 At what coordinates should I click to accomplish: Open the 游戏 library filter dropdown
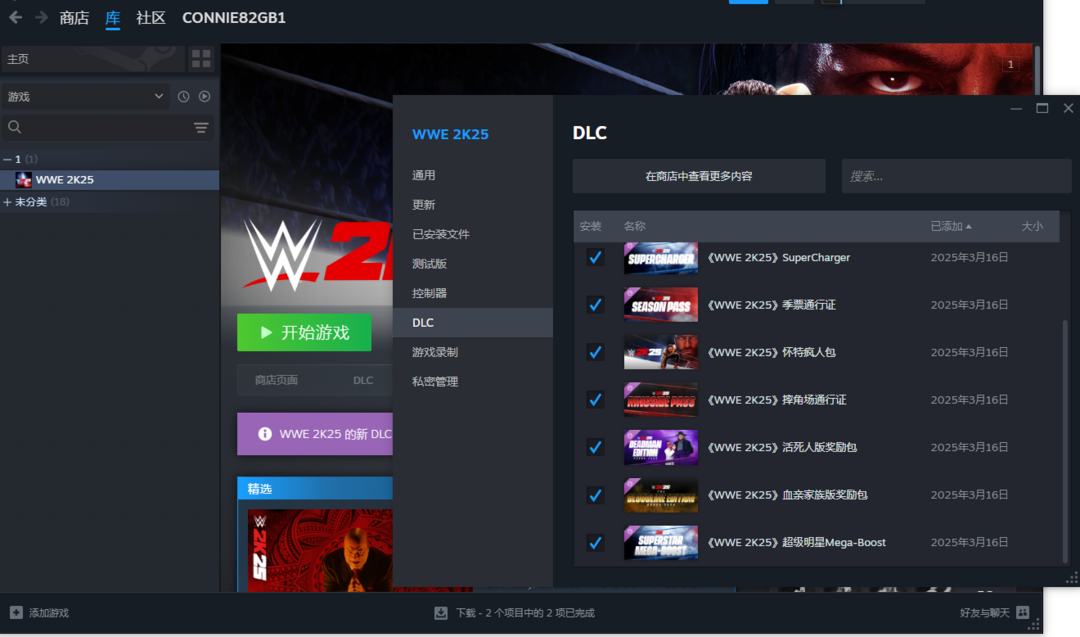tap(85, 96)
